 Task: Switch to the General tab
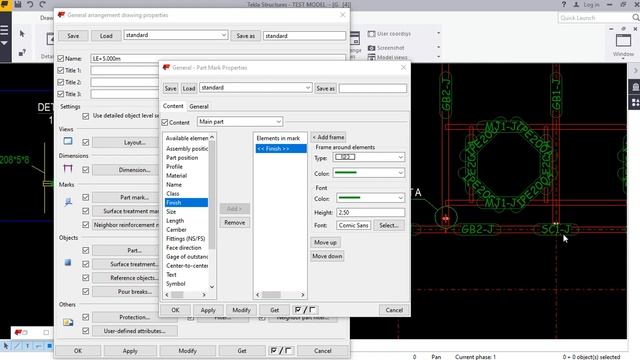[x=199, y=106]
